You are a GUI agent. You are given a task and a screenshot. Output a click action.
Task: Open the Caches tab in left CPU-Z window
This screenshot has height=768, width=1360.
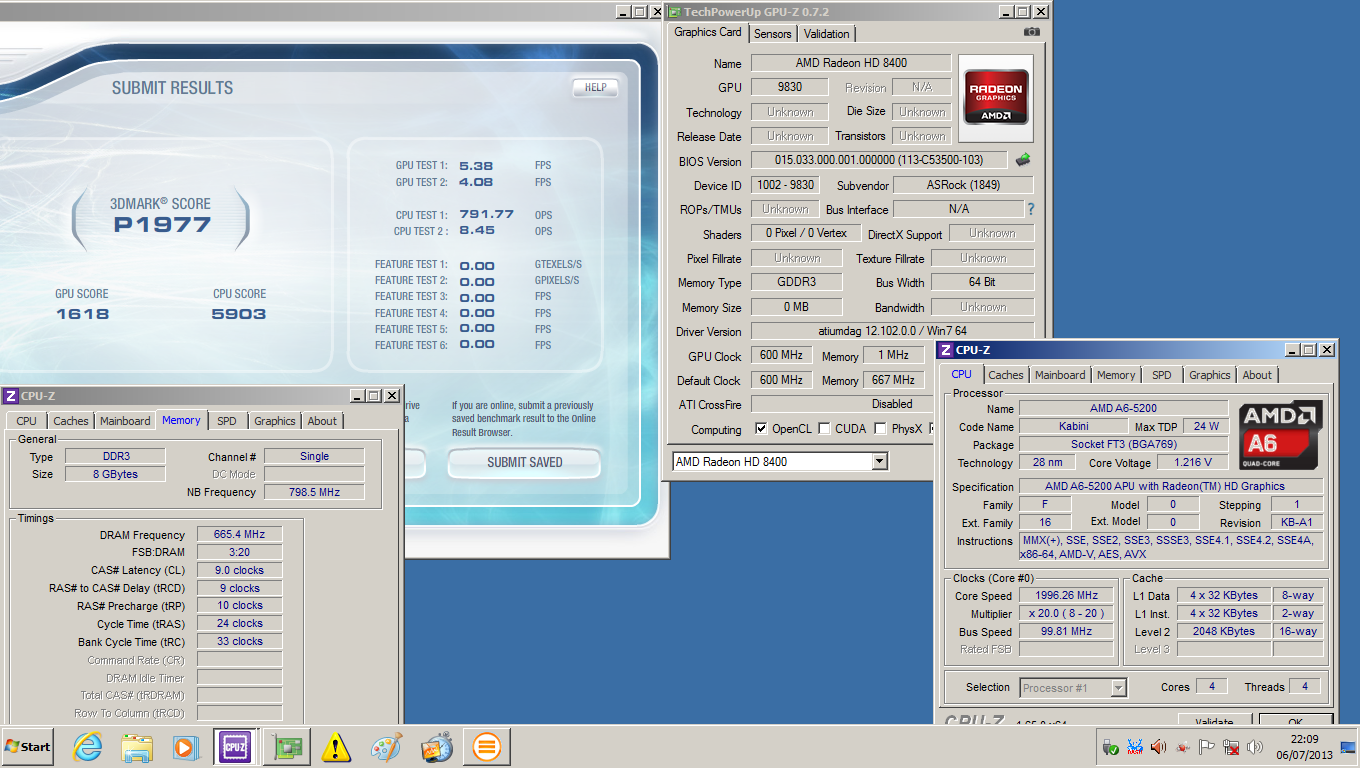71,421
